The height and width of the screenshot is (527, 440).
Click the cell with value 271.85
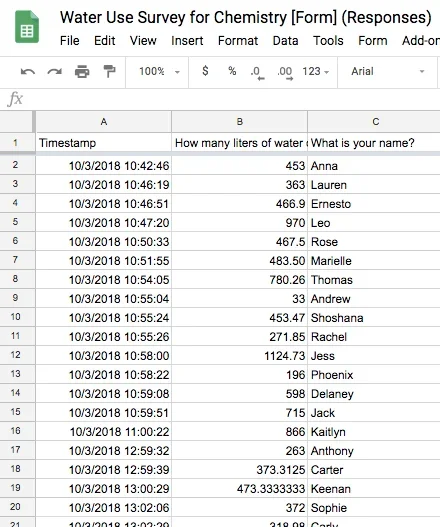240,336
